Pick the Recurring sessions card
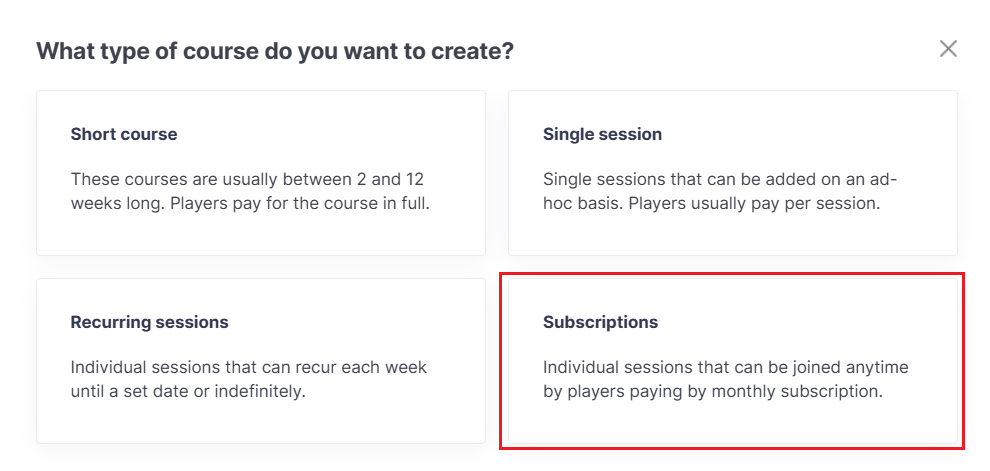990x471 pixels. (x=261, y=360)
